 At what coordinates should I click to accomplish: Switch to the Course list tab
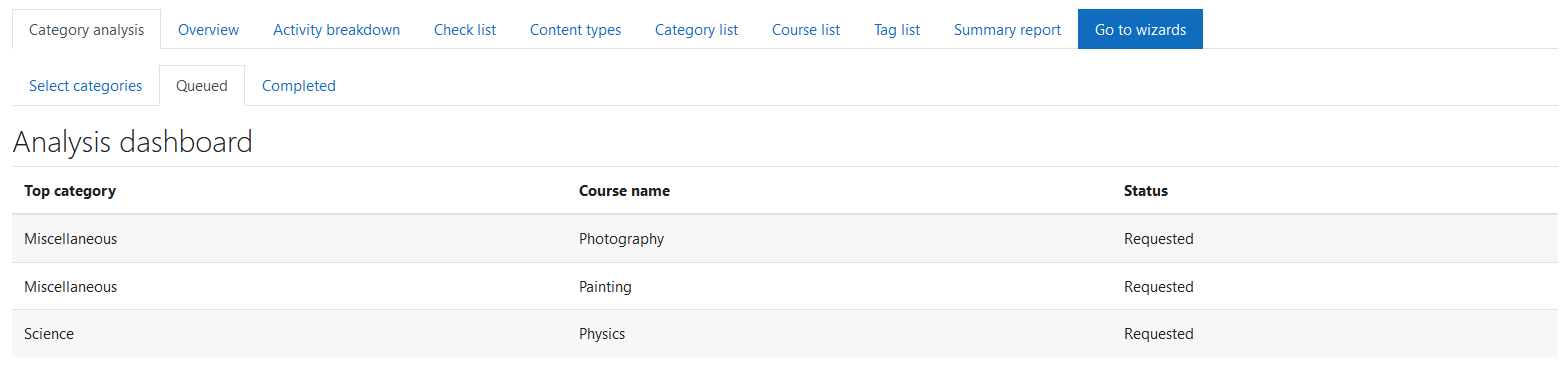click(x=806, y=30)
